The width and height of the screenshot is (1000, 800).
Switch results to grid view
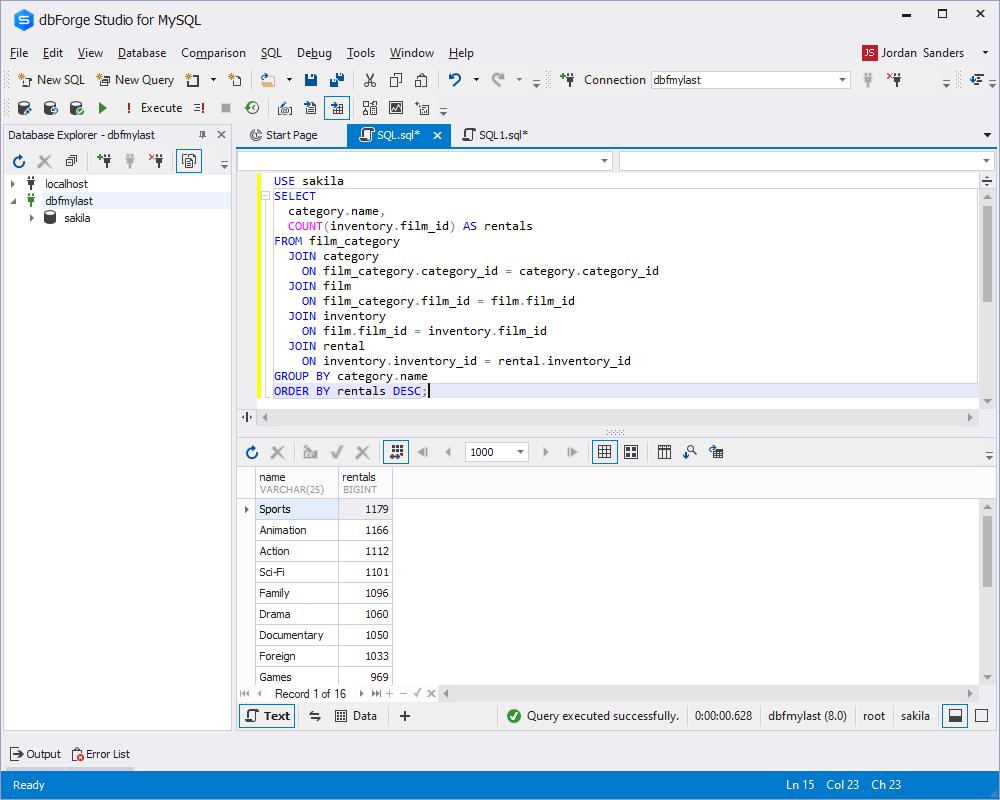coord(604,452)
